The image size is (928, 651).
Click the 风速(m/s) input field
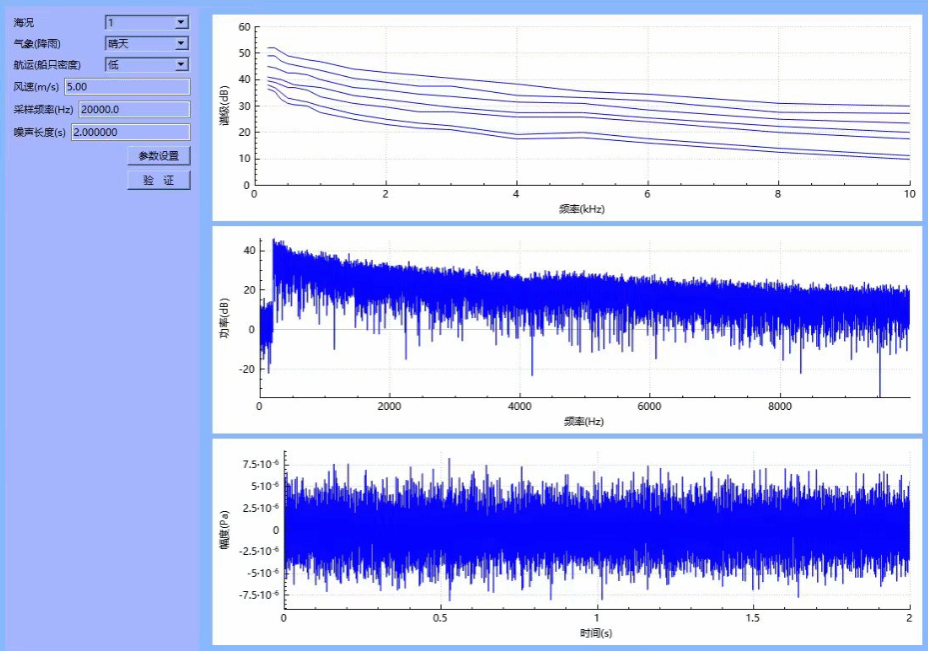click(127, 87)
